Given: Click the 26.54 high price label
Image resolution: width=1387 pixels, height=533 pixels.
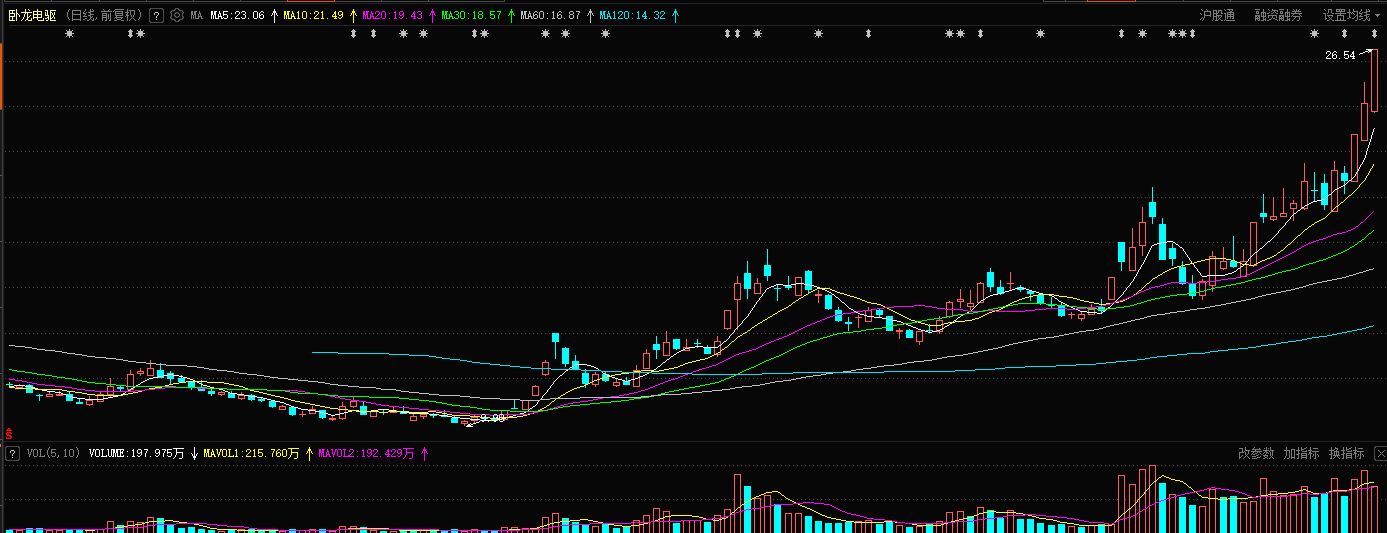Looking at the screenshot, I should (x=1340, y=56).
